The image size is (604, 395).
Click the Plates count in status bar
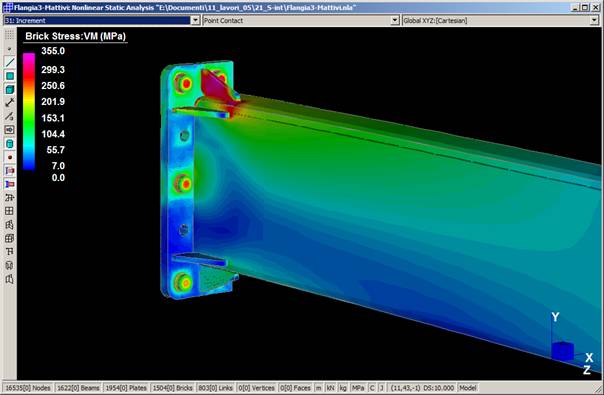pos(126,388)
